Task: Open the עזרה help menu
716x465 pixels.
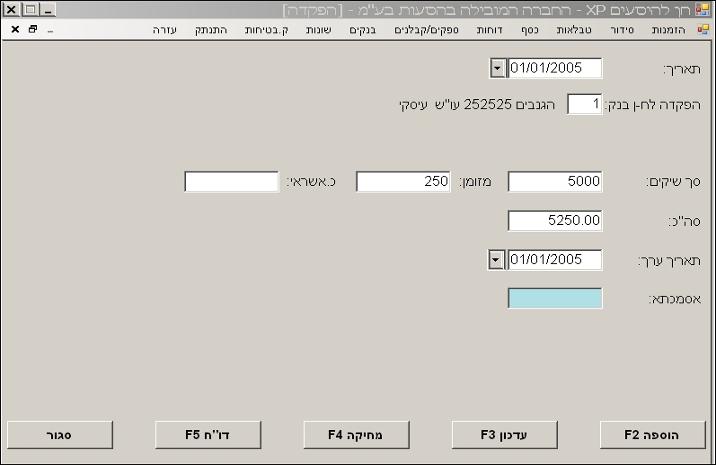Action: tap(164, 30)
